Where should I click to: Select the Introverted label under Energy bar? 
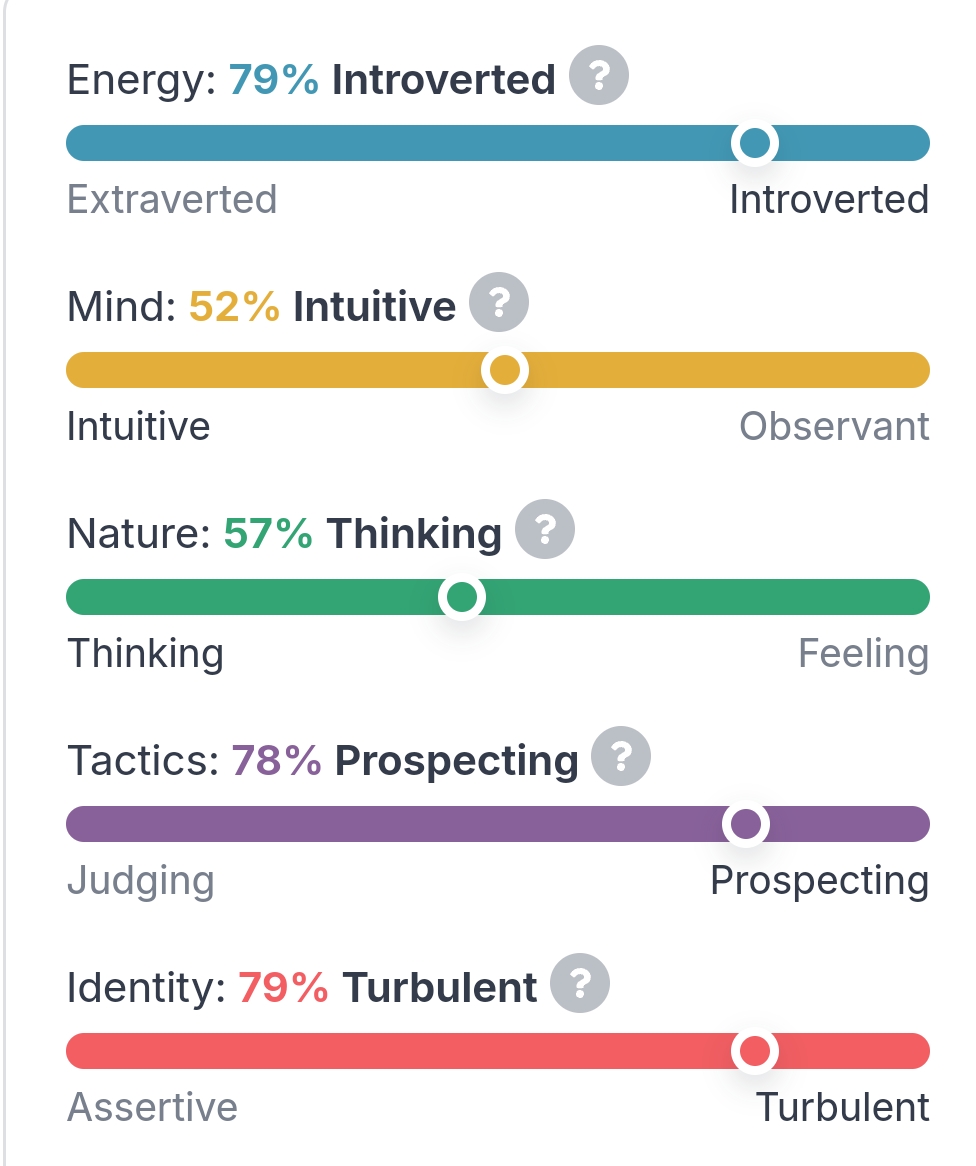(829, 199)
